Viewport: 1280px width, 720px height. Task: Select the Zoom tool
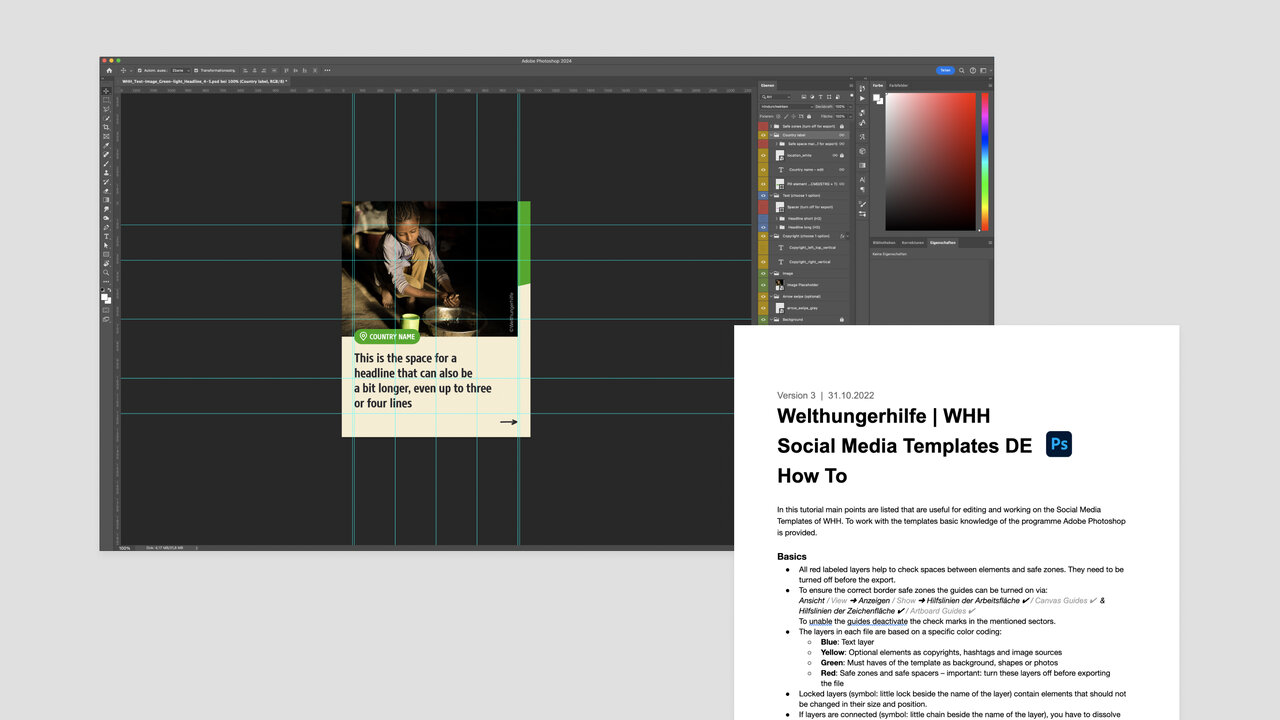tap(106, 272)
